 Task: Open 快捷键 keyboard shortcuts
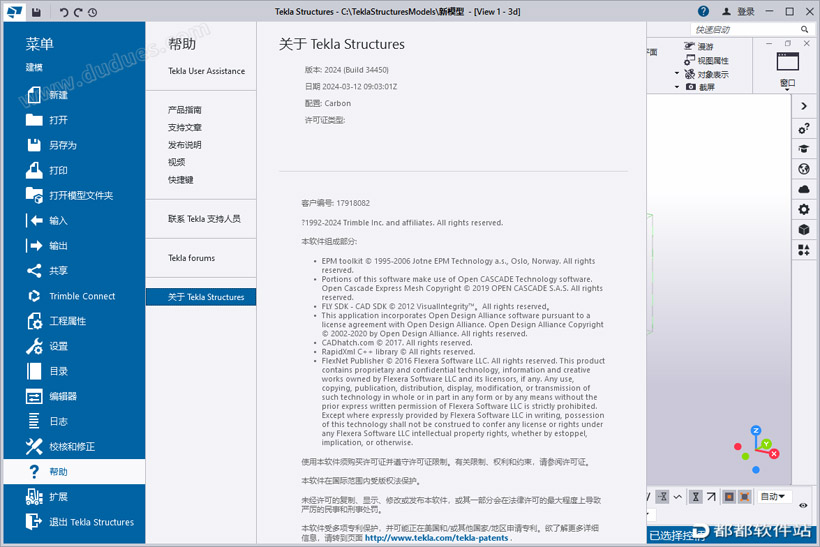[180, 179]
